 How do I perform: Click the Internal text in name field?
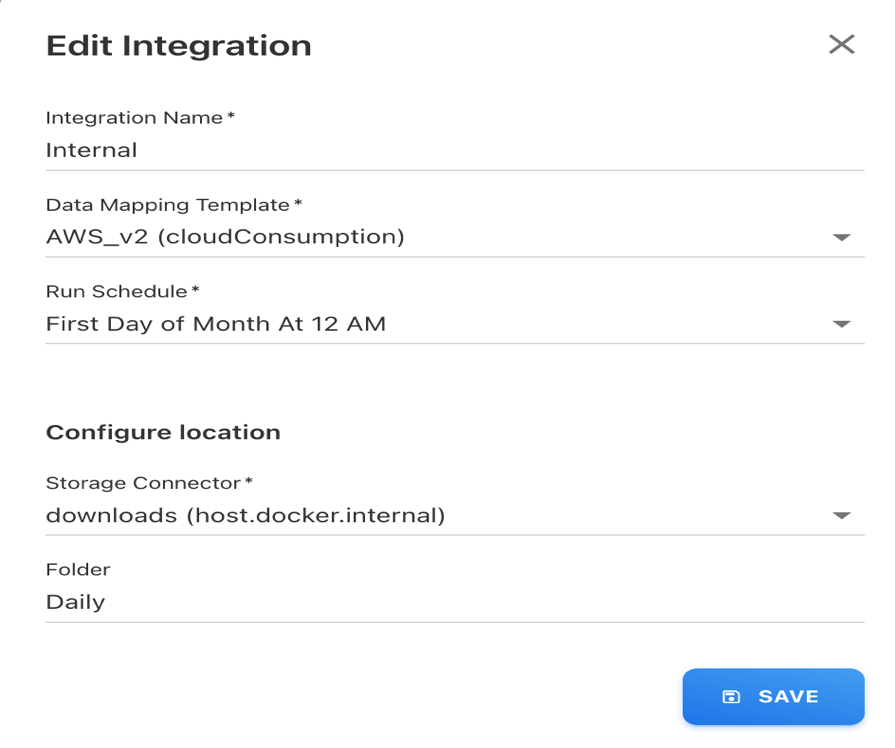click(x=91, y=151)
